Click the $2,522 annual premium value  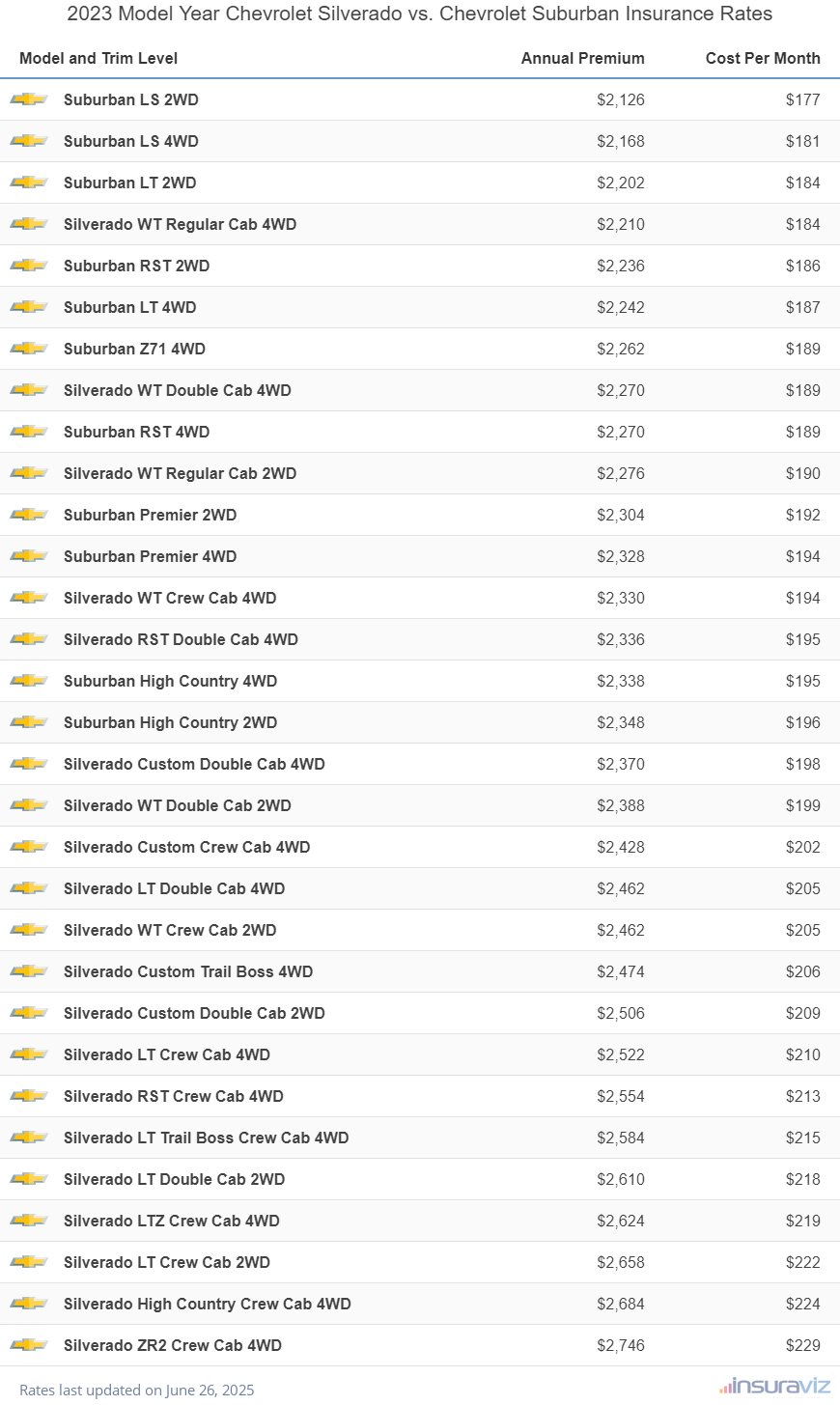tap(621, 1054)
